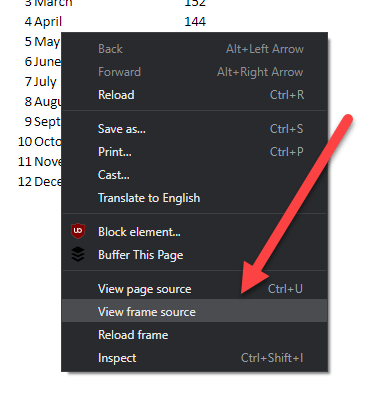Open Inspect developer tools entry

(x=194, y=358)
